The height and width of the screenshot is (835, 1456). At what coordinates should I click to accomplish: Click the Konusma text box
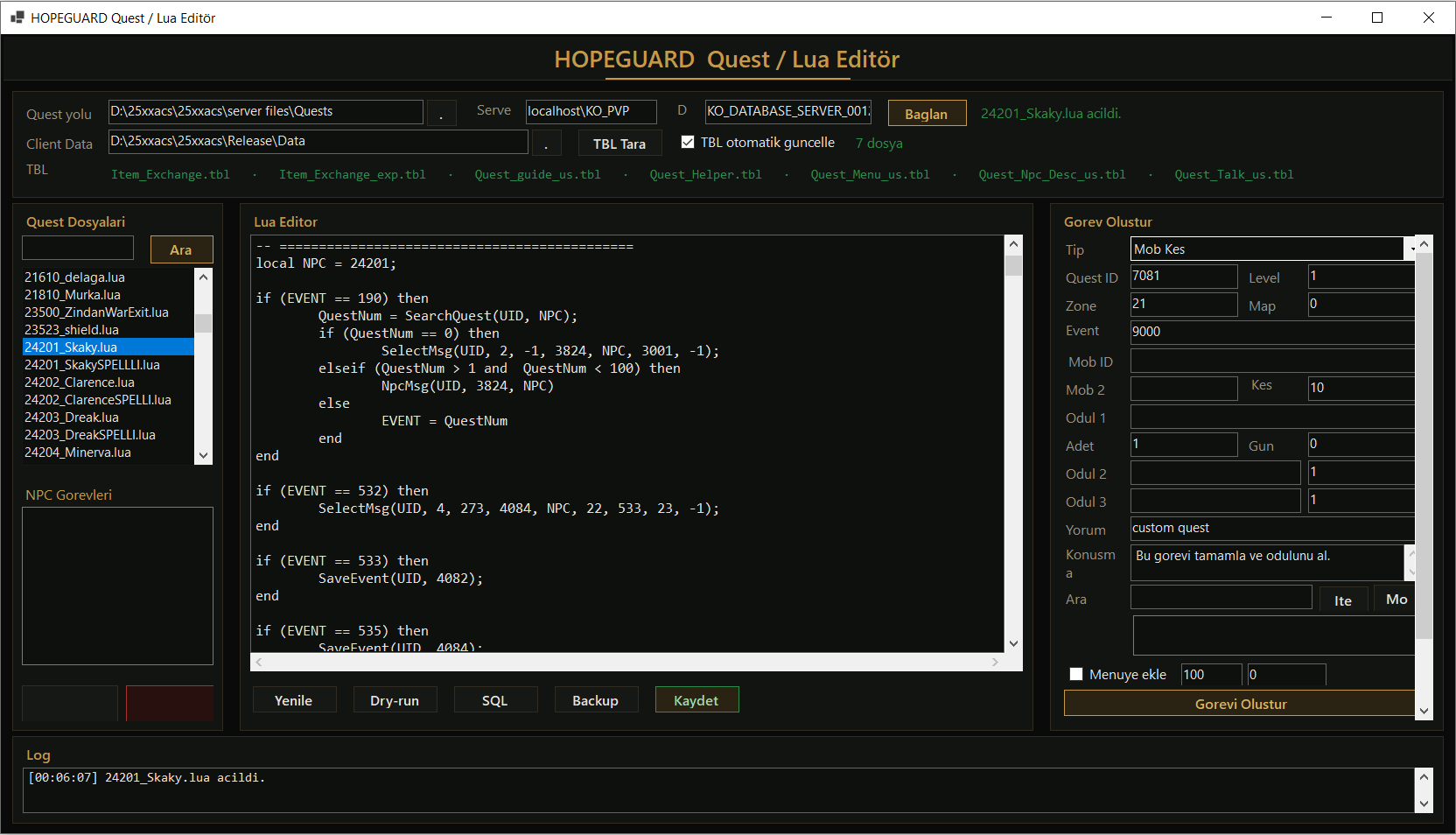pyautogui.click(x=1268, y=563)
